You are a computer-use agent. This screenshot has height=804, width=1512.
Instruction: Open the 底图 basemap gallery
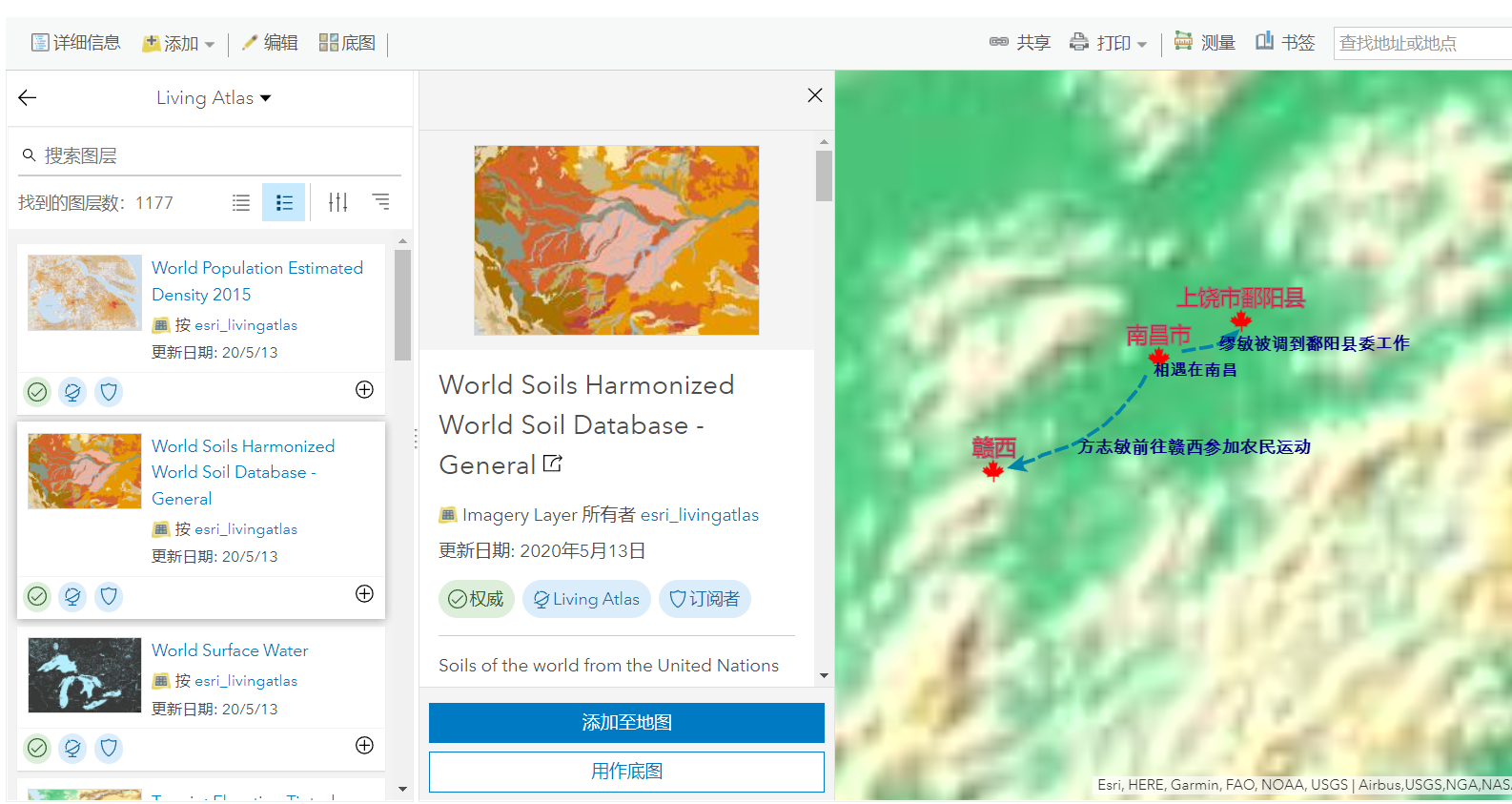point(347,43)
